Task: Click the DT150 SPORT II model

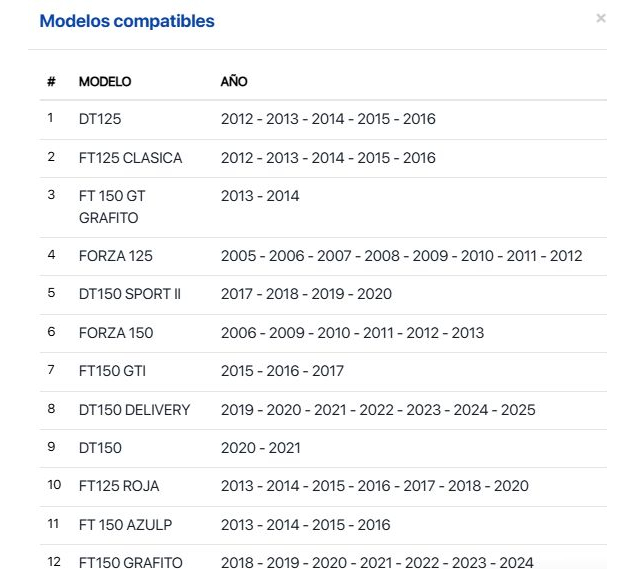Action: tap(130, 294)
